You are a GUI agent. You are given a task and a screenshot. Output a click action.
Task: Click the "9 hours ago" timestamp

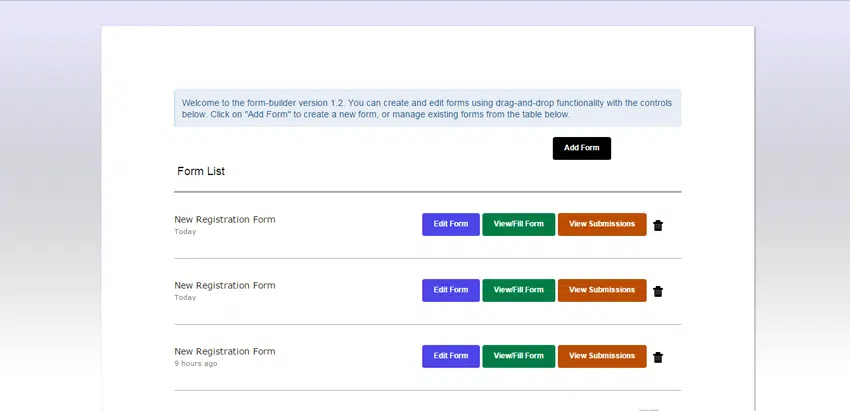pos(195,363)
